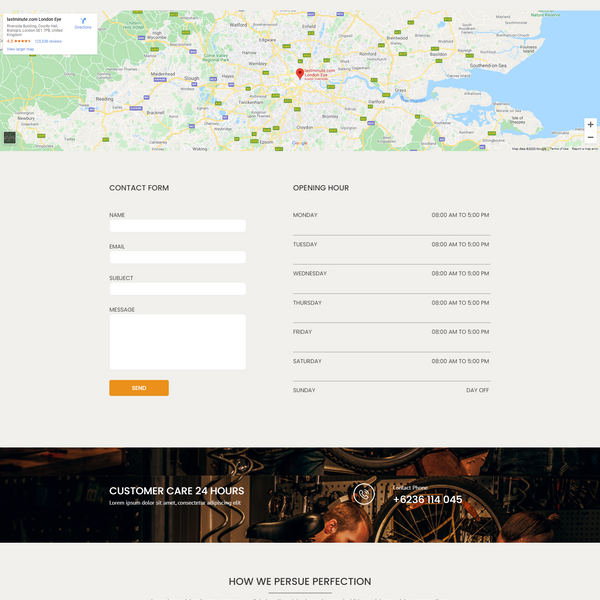This screenshot has height=600, width=600.
Task: Click the Directions icon in map card
Action: tap(82, 21)
